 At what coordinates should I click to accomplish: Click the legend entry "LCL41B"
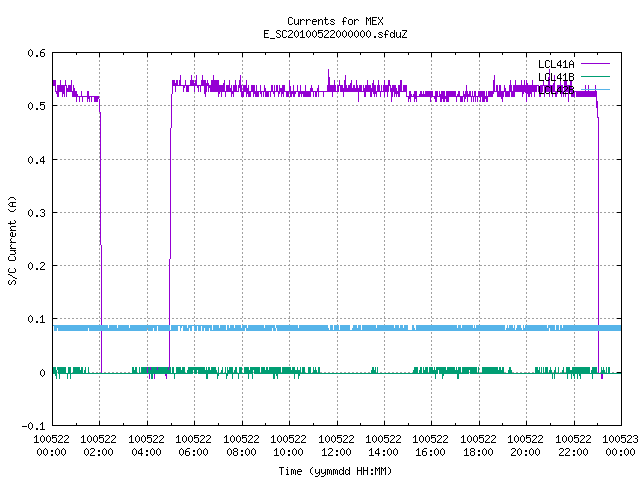click(x=556, y=77)
